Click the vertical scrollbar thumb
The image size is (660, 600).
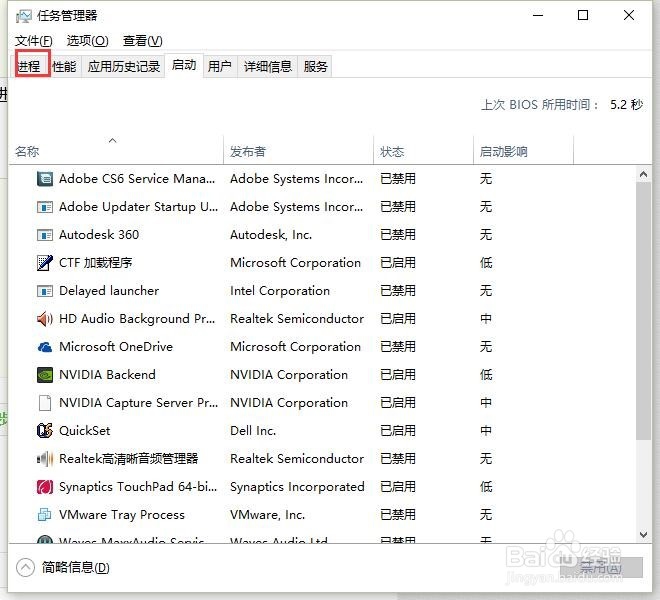[x=643, y=311]
